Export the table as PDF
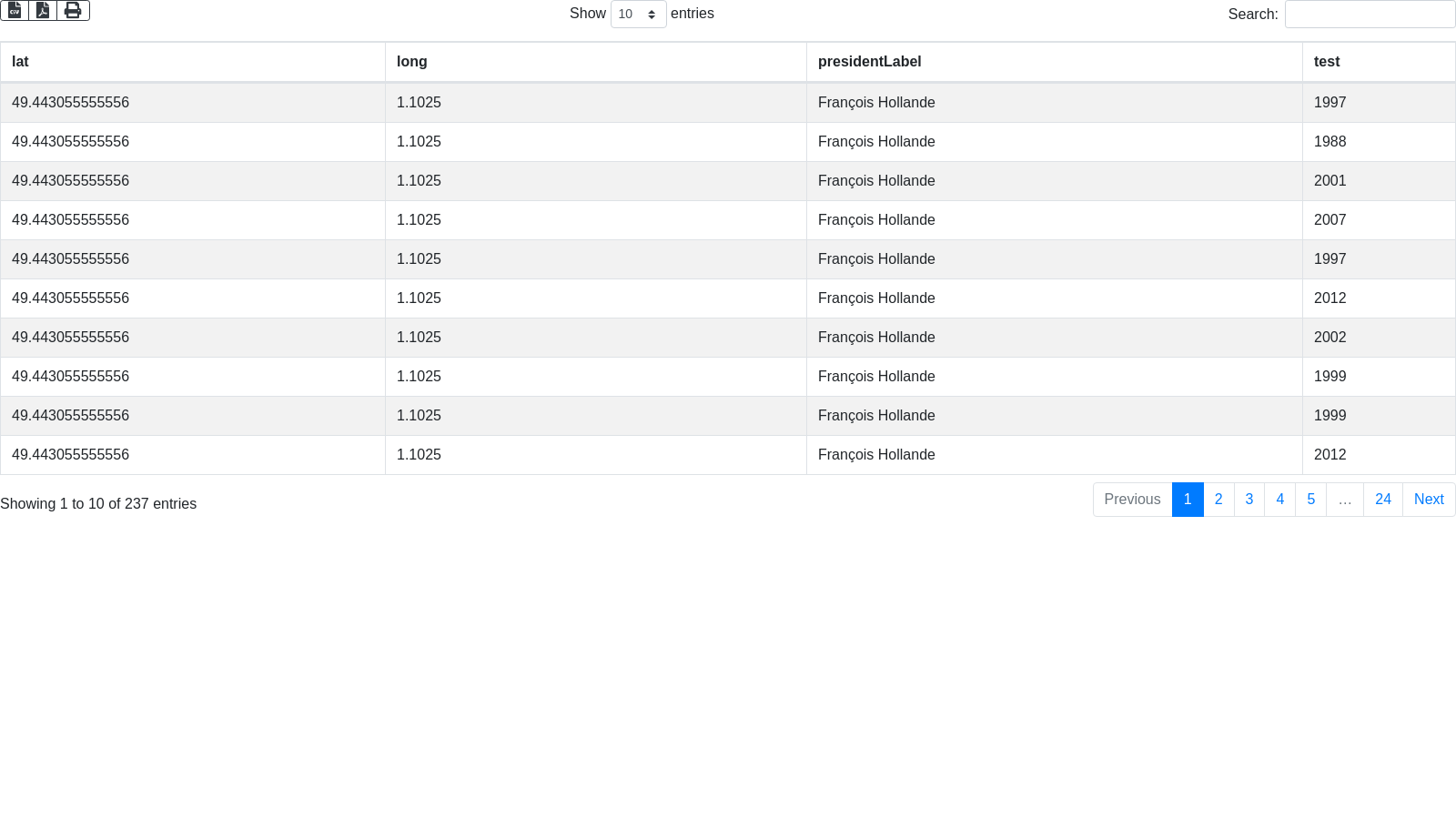 (x=43, y=10)
